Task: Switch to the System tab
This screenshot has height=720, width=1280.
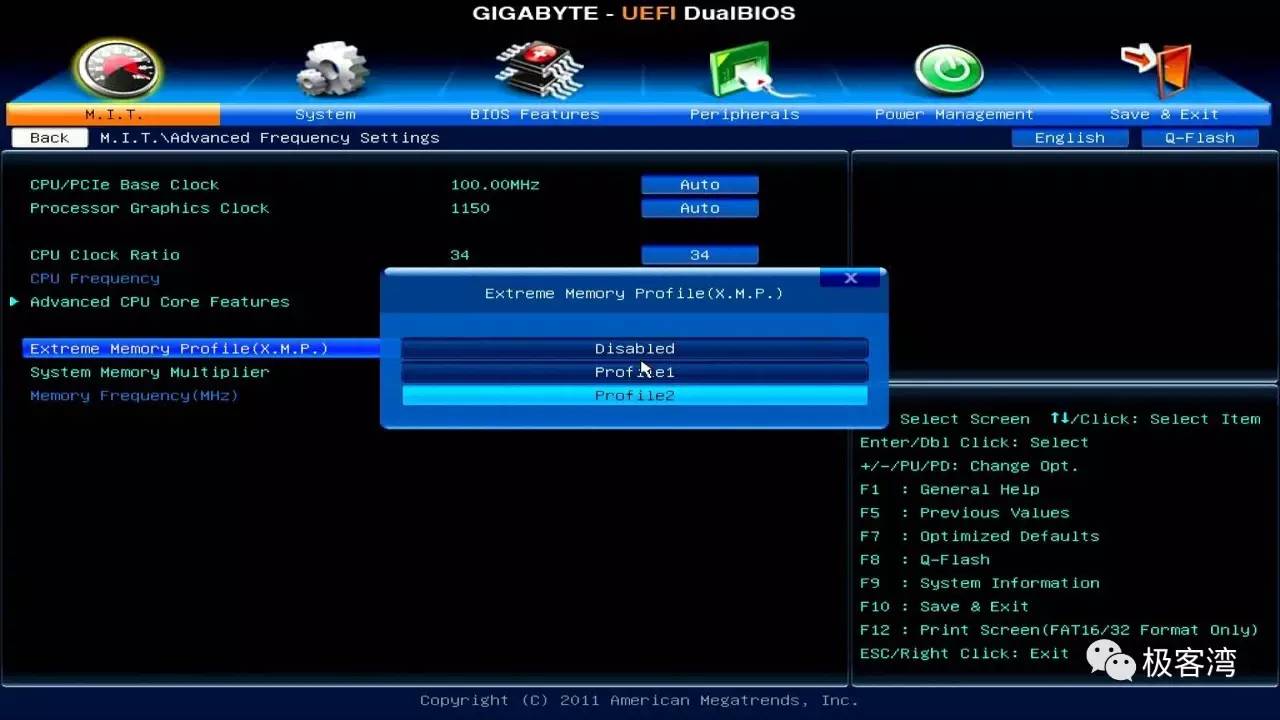Action: (325, 114)
